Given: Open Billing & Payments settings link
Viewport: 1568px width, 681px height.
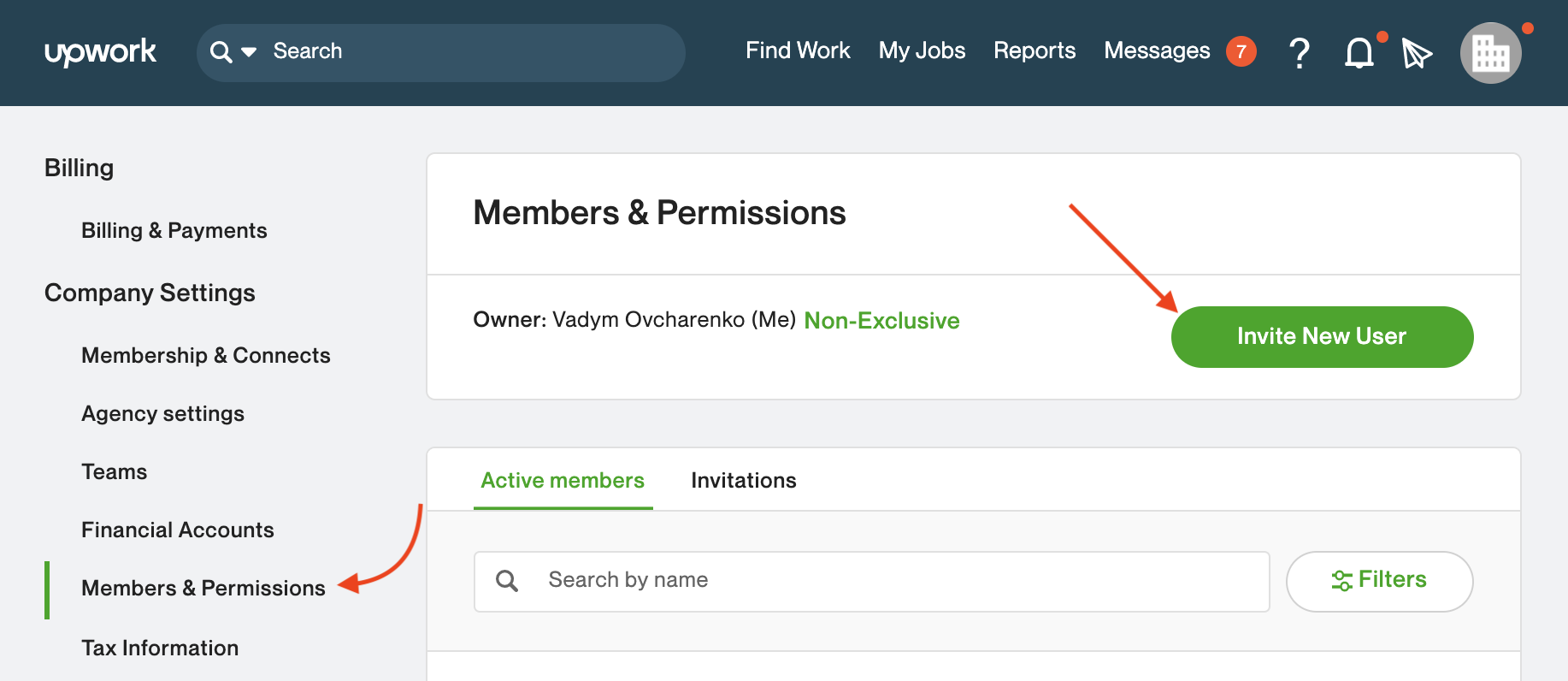Looking at the screenshot, I should (x=174, y=230).
